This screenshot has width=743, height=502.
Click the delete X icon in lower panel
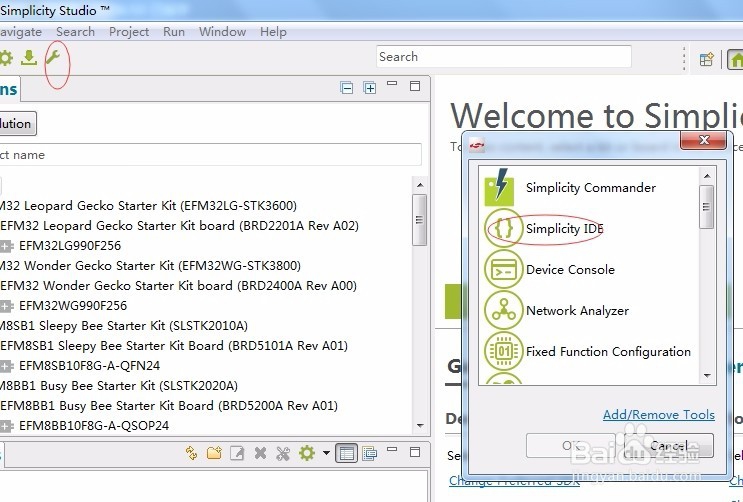coord(260,453)
